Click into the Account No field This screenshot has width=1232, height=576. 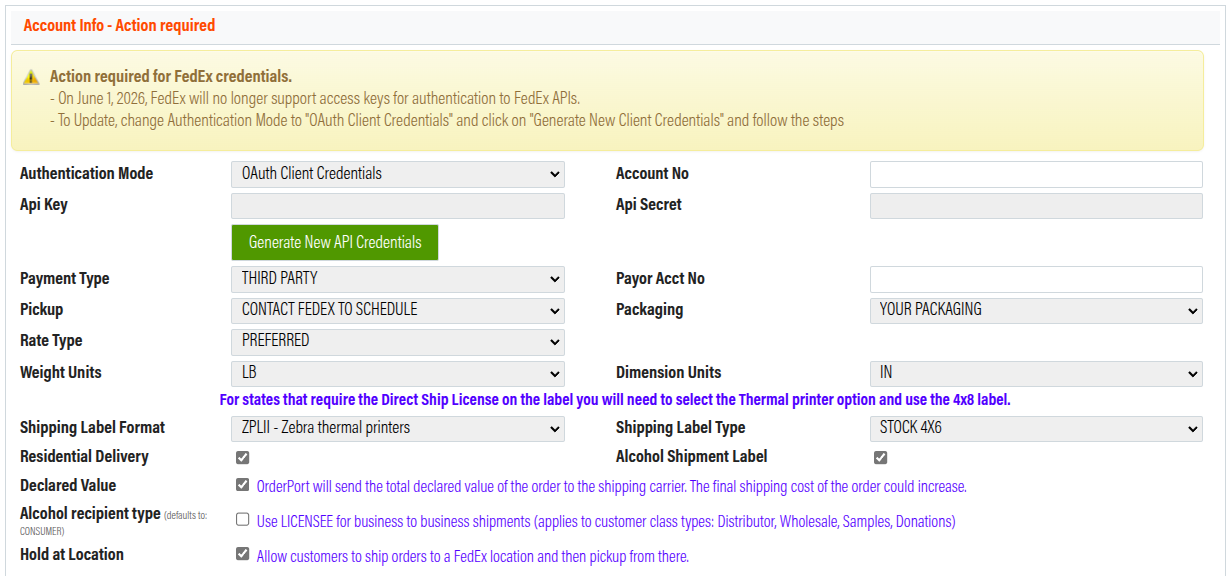pyautogui.click(x=1036, y=174)
